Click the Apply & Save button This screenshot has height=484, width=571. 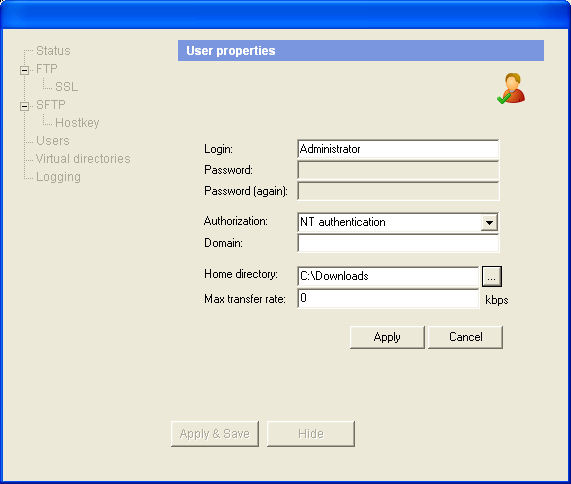point(214,434)
